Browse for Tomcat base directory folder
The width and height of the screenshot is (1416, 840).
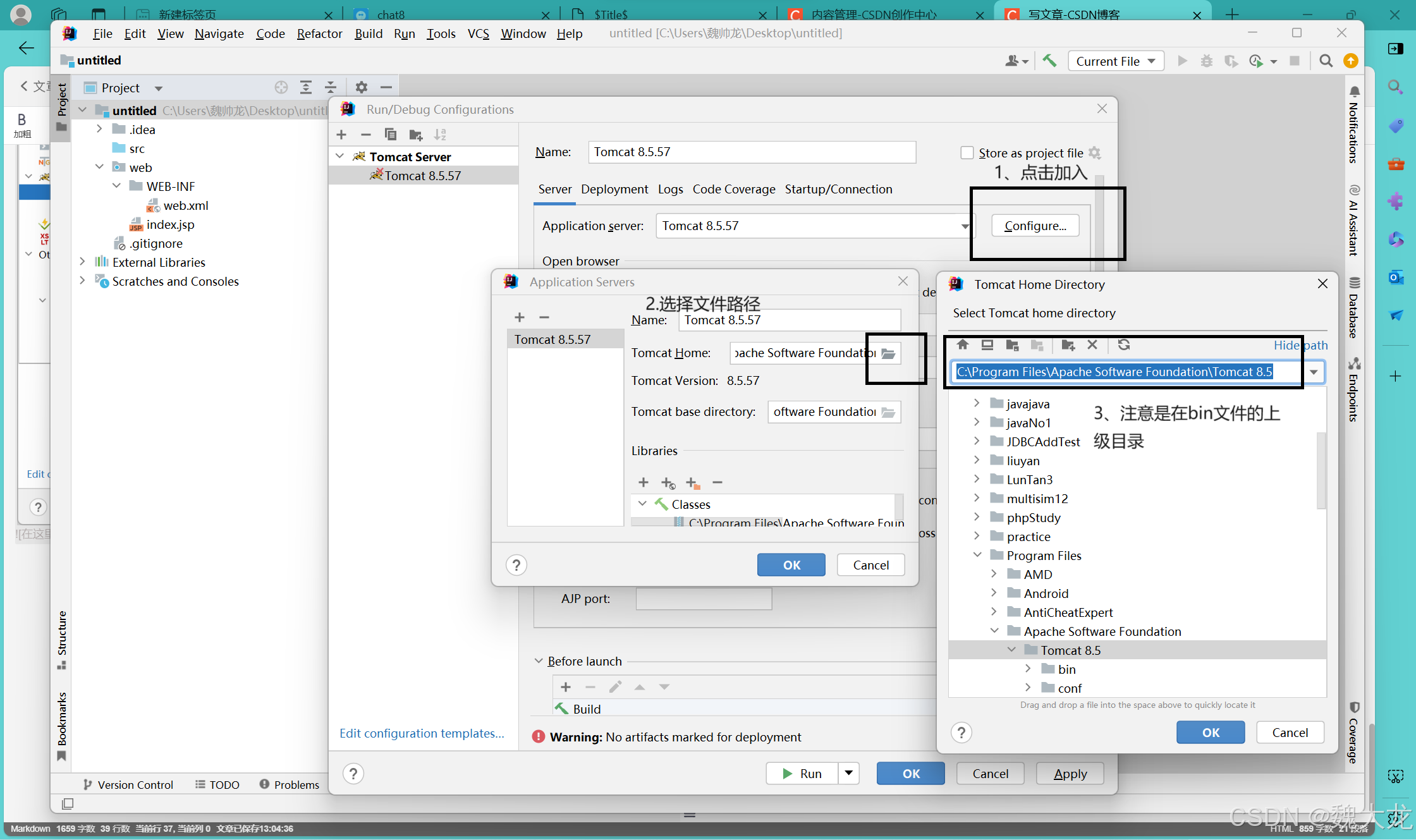point(889,412)
